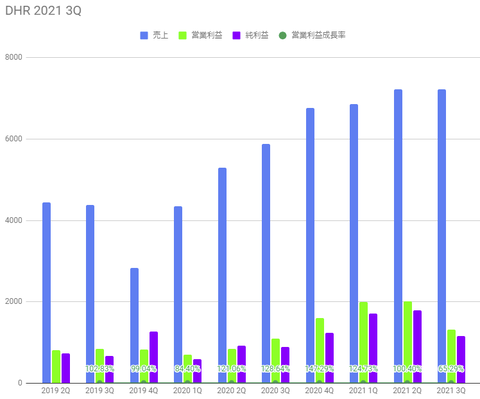Click the 2019 3Q x-axis label

[100, 390]
